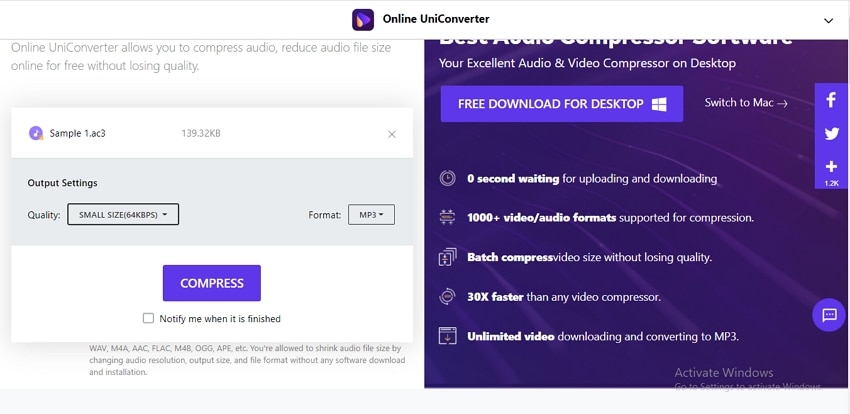Start compression with COMPRESS button
Image resolution: width=850 pixels, height=414 pixels.
tap(212, 283)
